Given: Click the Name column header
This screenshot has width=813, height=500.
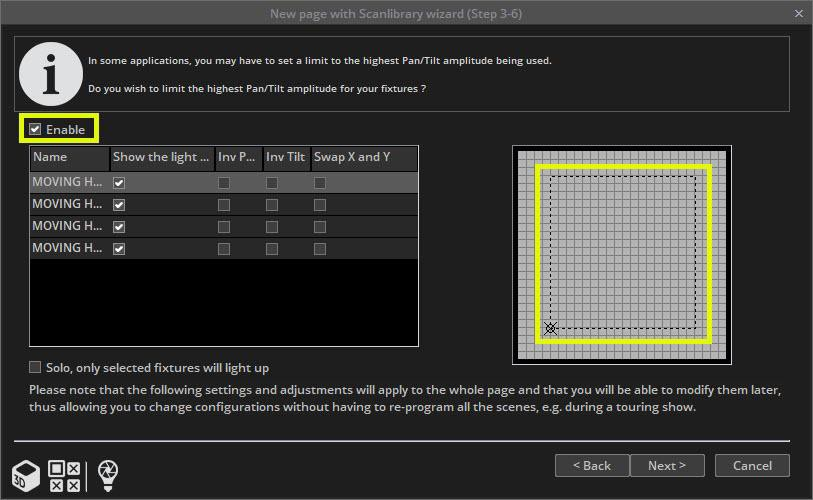Looking at the screenshot, I should (x=69, y=157).
